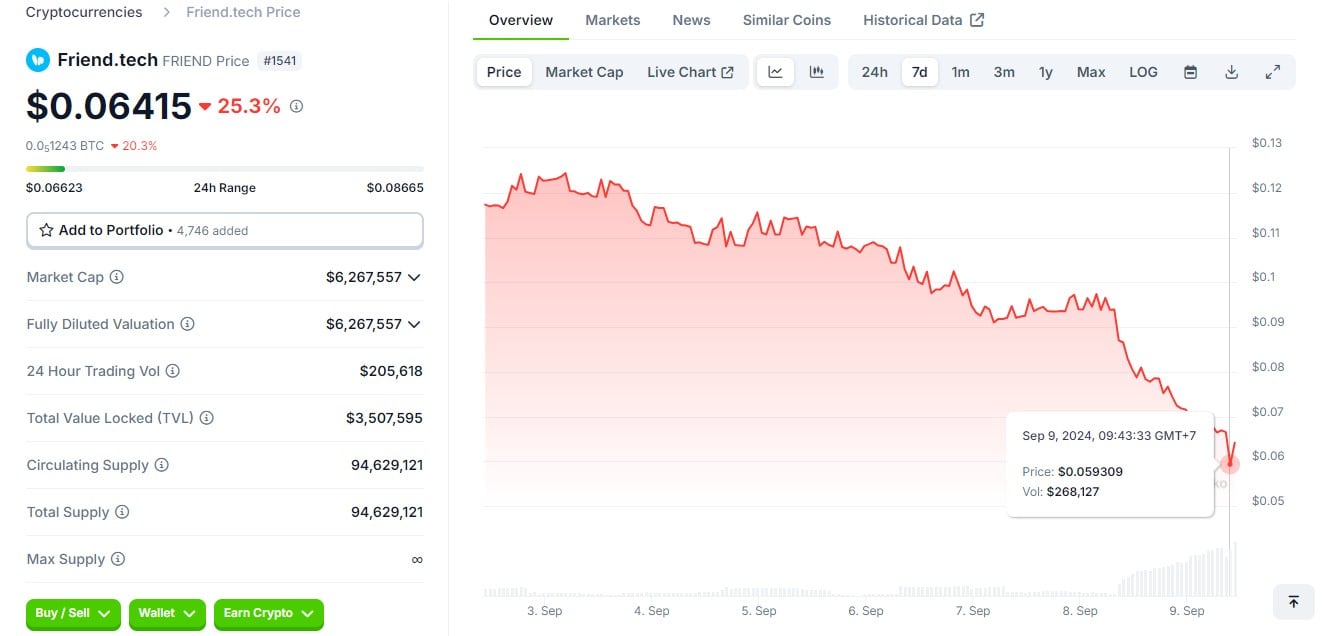Open the Live Chart external link
1322x636 pixels.
point(690,72)
